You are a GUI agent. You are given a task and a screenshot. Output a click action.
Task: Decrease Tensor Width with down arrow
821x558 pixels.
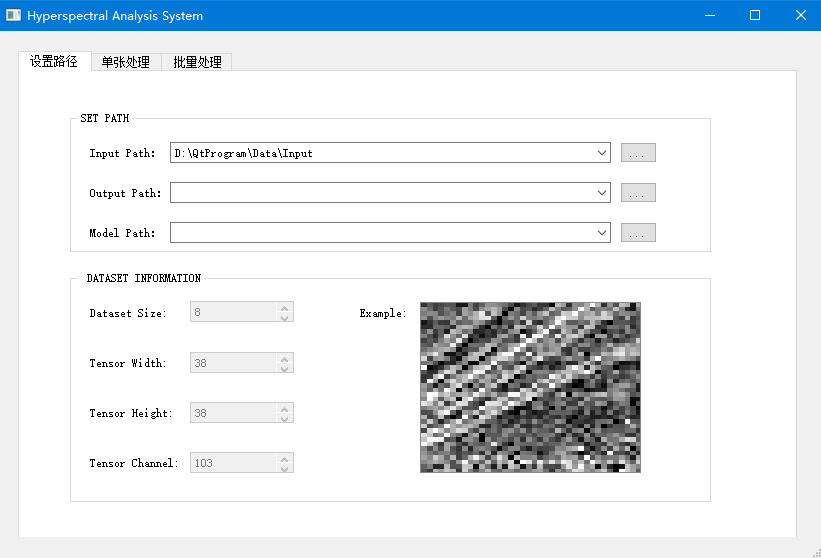pyautogui.click(x=284, y=368)
